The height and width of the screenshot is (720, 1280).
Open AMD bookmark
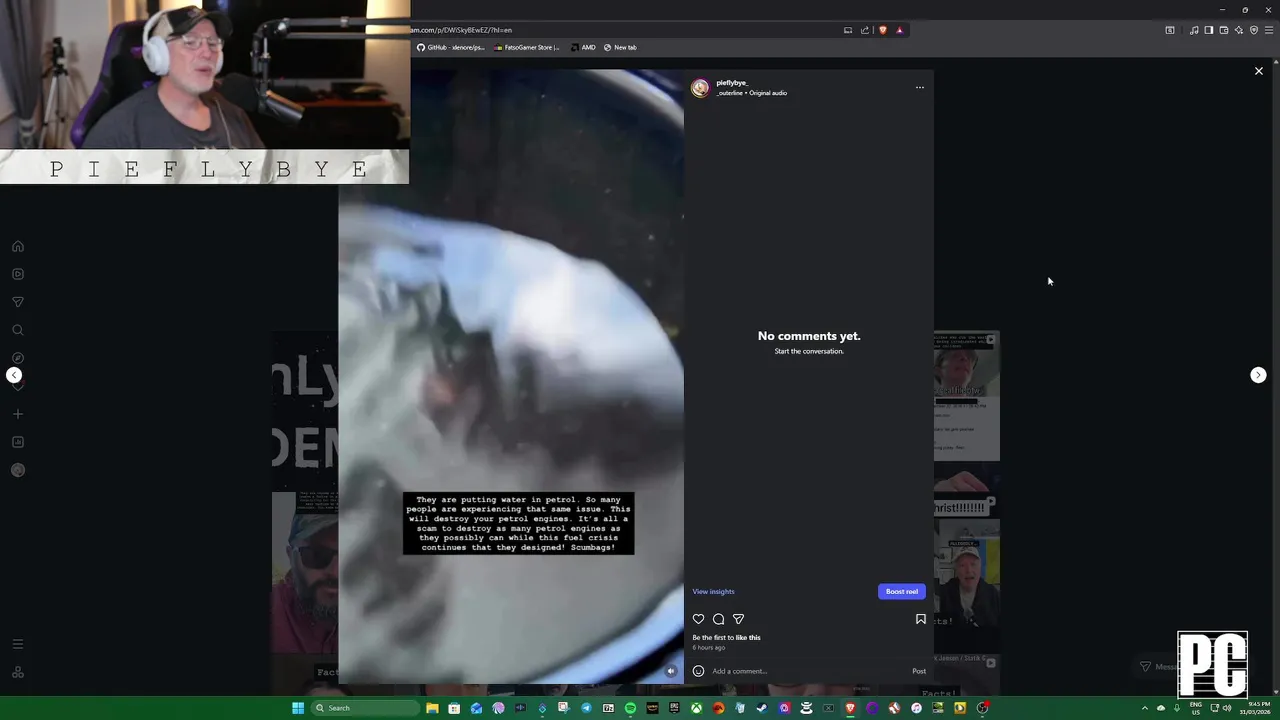click(x=583, y=47)
